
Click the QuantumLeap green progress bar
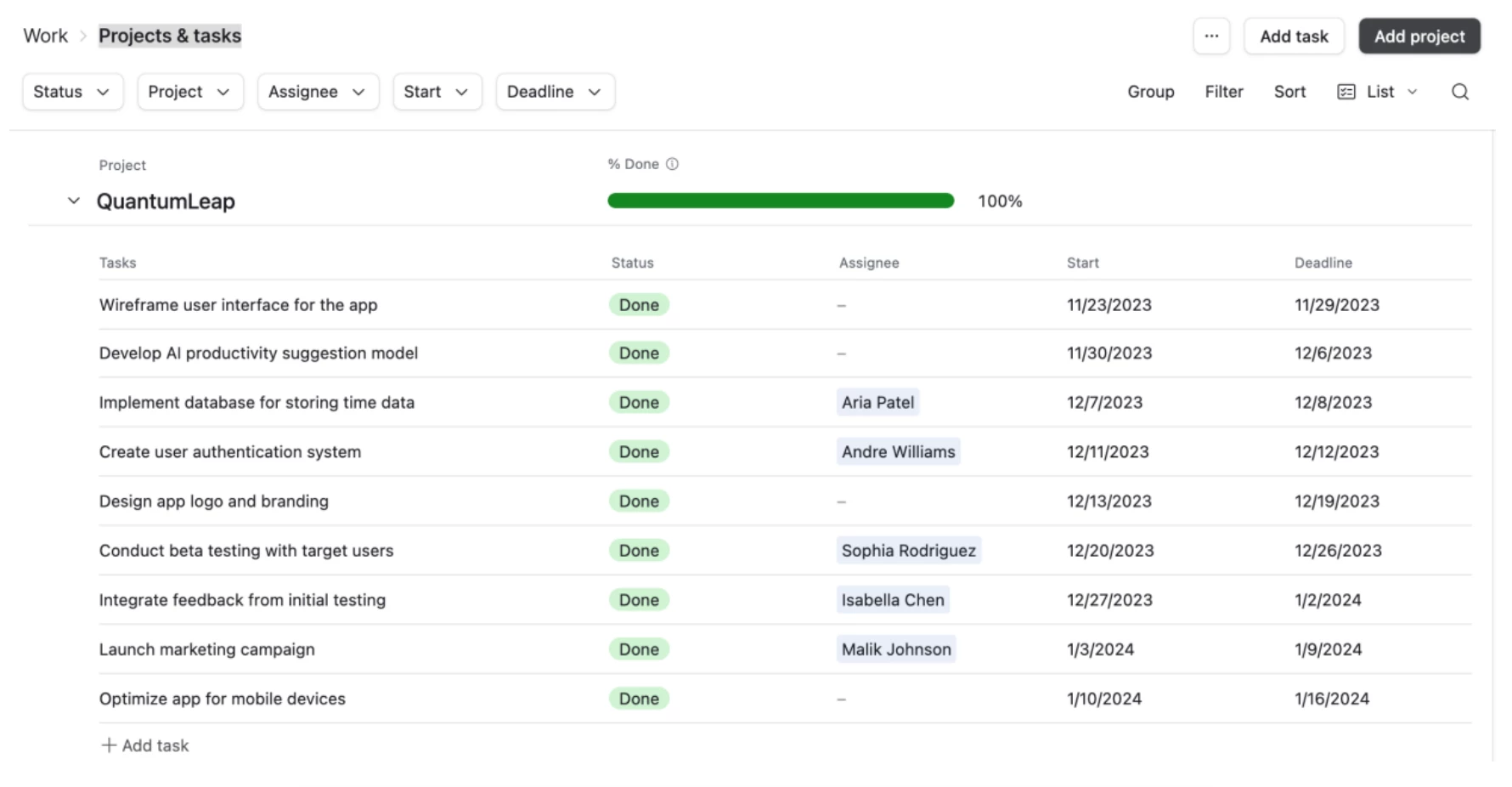click(x=781, y=201)
